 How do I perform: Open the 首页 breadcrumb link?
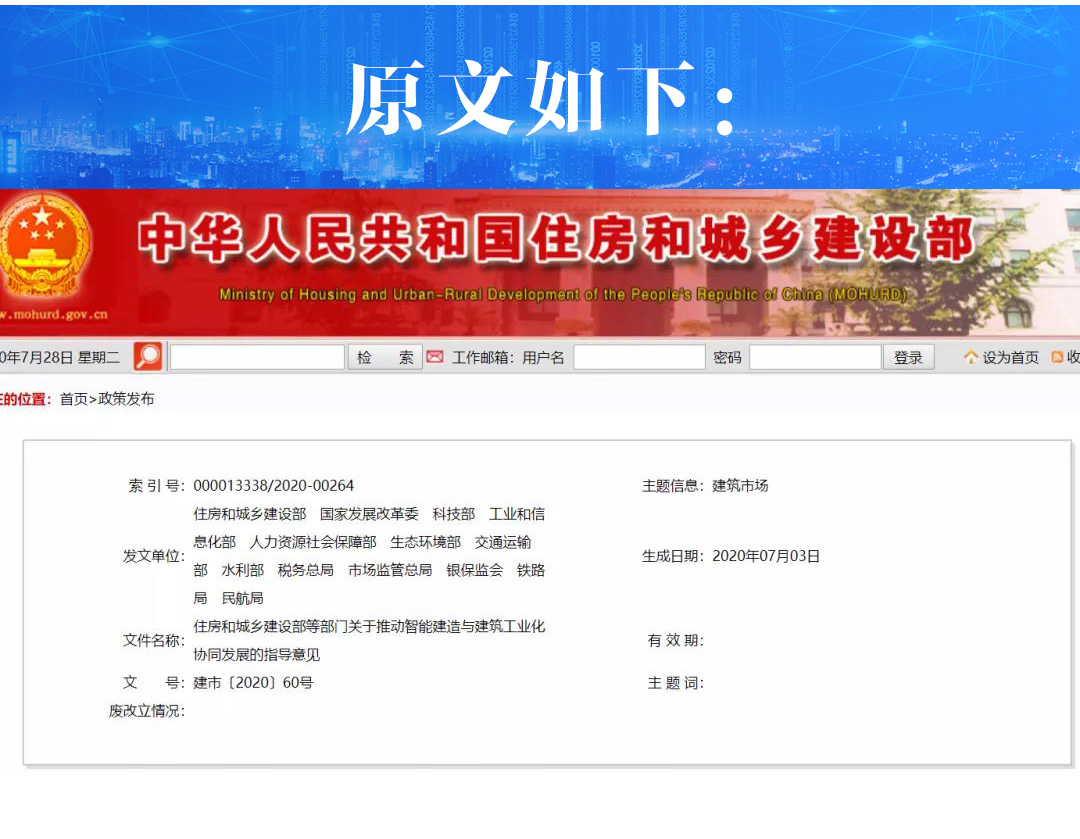point(74,399)
